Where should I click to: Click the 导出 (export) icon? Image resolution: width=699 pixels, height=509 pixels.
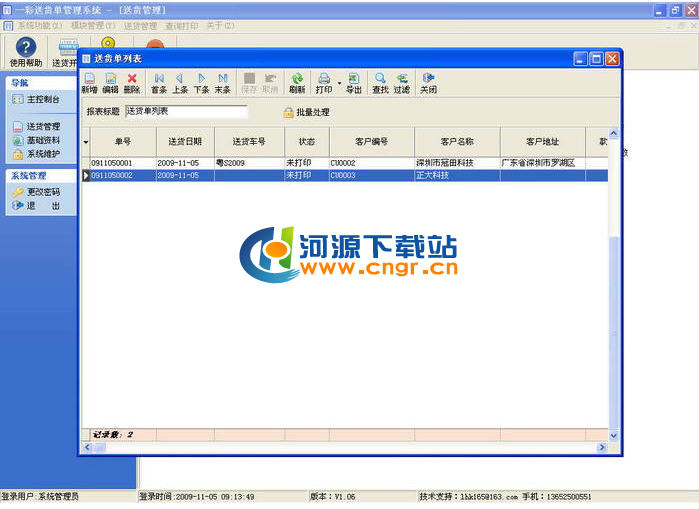(354, 83)
